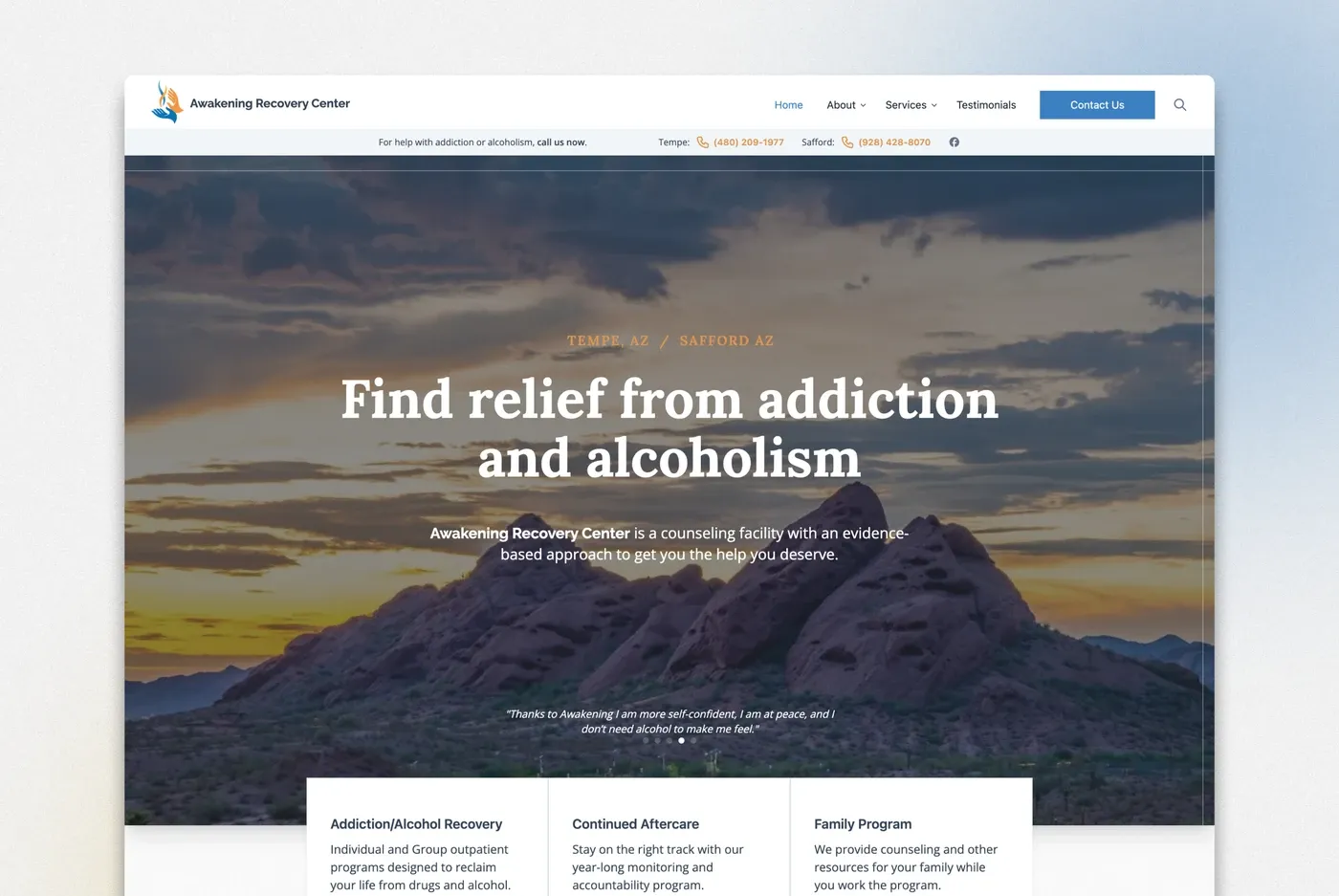The width and height of the screenshot is (1339, 896).
Task: Open the Testimonials page
Action: [x=985, y=105]
